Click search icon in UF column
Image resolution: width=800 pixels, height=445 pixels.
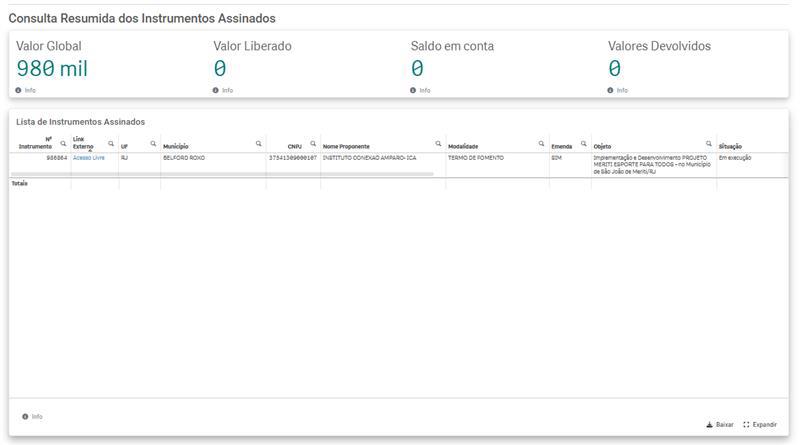pyautogui.click(x=153, y=143)
